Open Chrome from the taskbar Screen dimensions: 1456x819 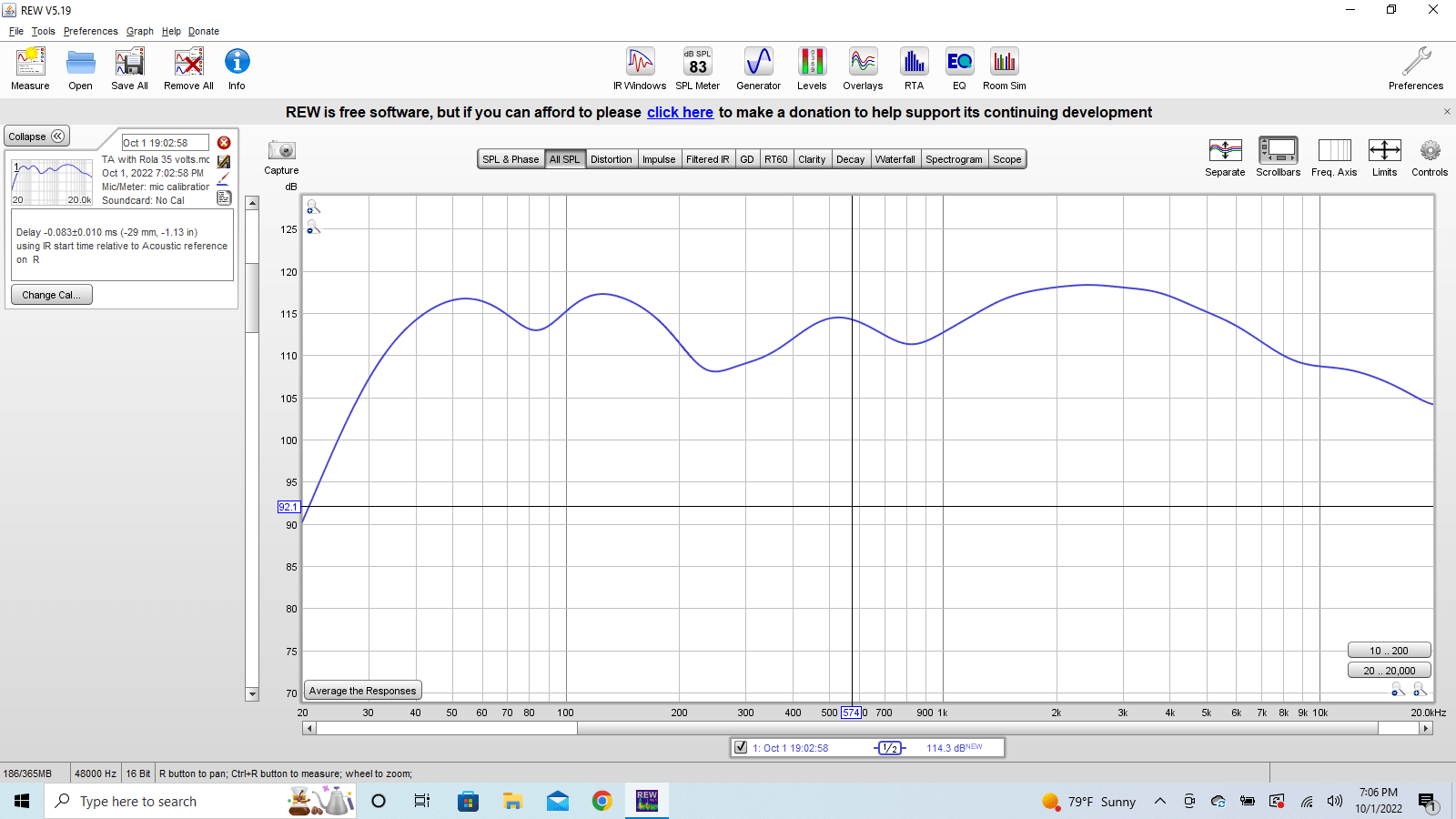(x=602, y=801)
